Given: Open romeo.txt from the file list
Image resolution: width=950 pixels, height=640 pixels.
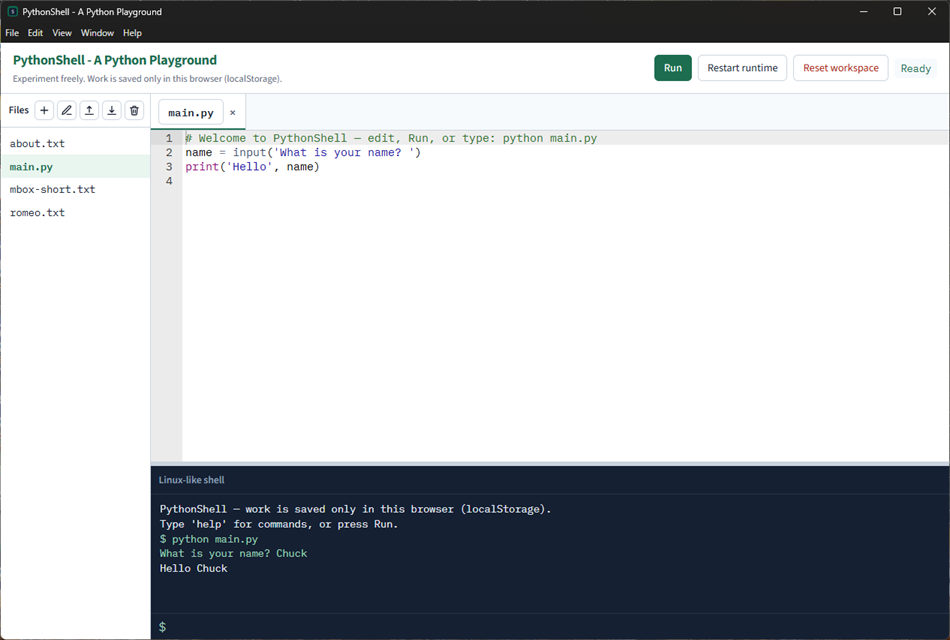Looking at the screenshot, I should (x=75, y=213).
